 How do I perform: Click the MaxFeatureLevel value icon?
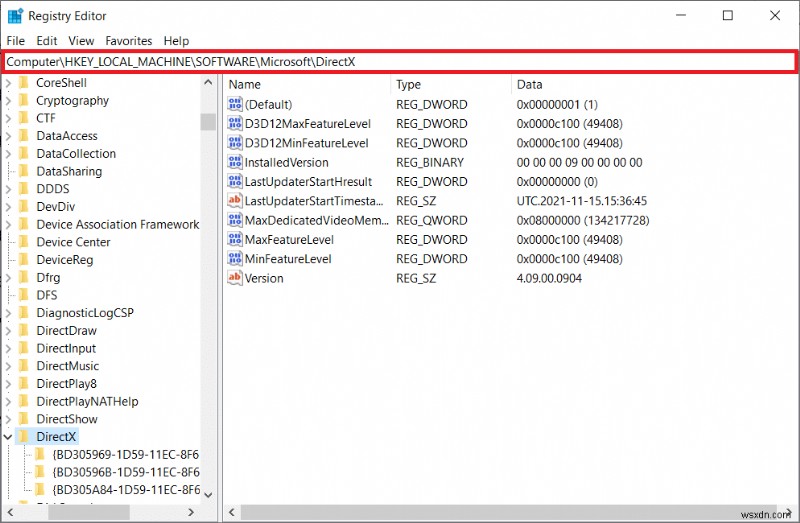(x=235, y=239)
